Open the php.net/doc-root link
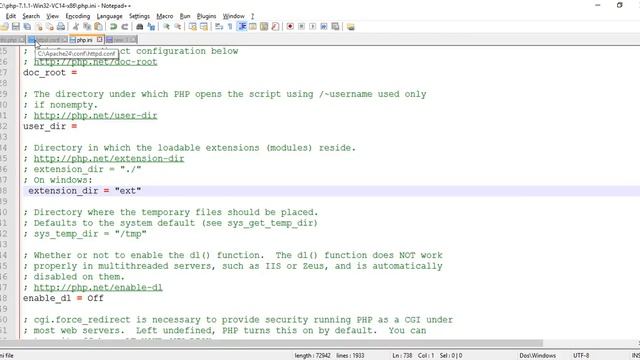640x360 pixels. (x=95, y=62)
